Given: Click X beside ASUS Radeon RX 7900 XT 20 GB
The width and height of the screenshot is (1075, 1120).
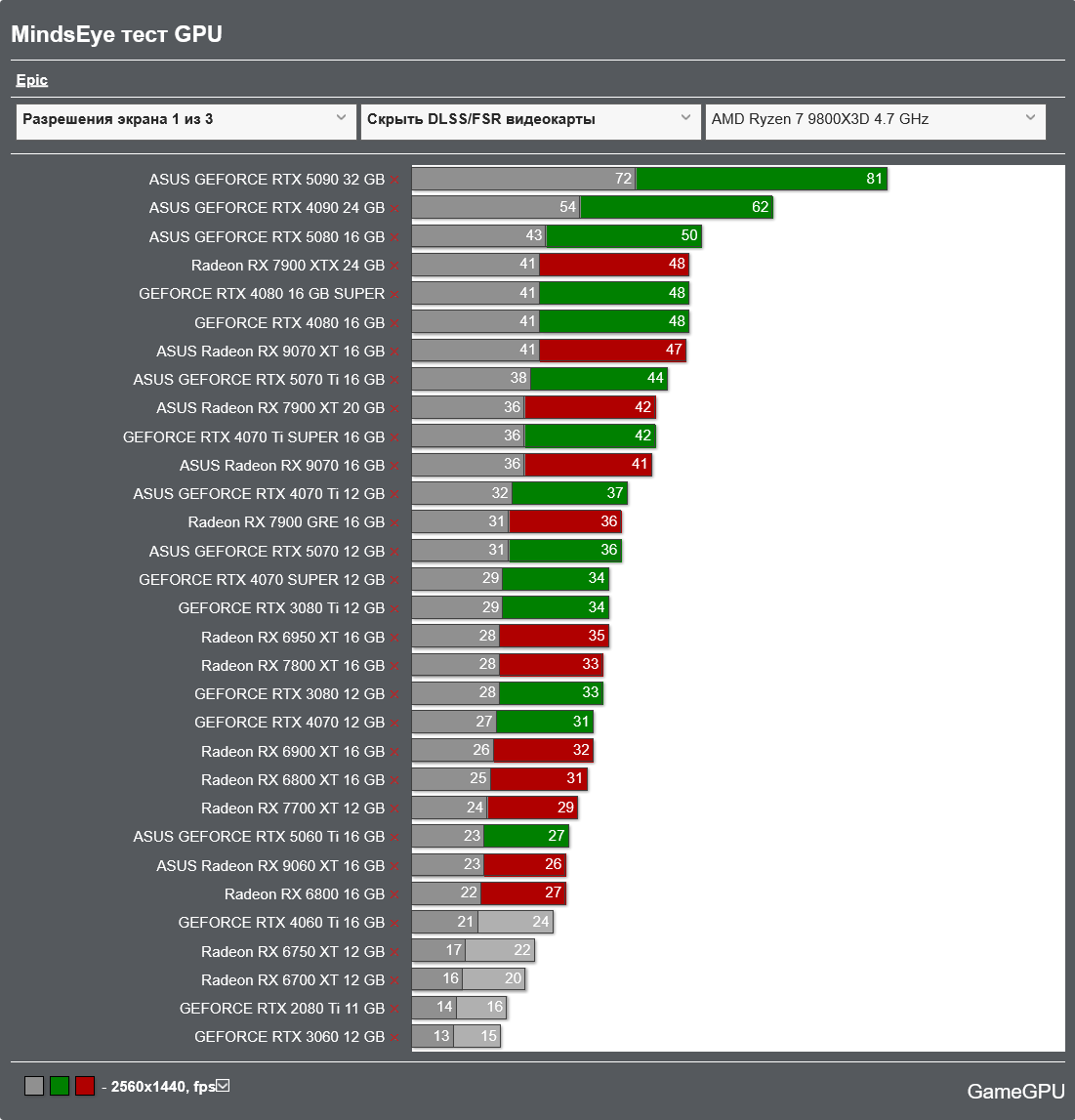Looking at the screenshot, I should point(394,409).
